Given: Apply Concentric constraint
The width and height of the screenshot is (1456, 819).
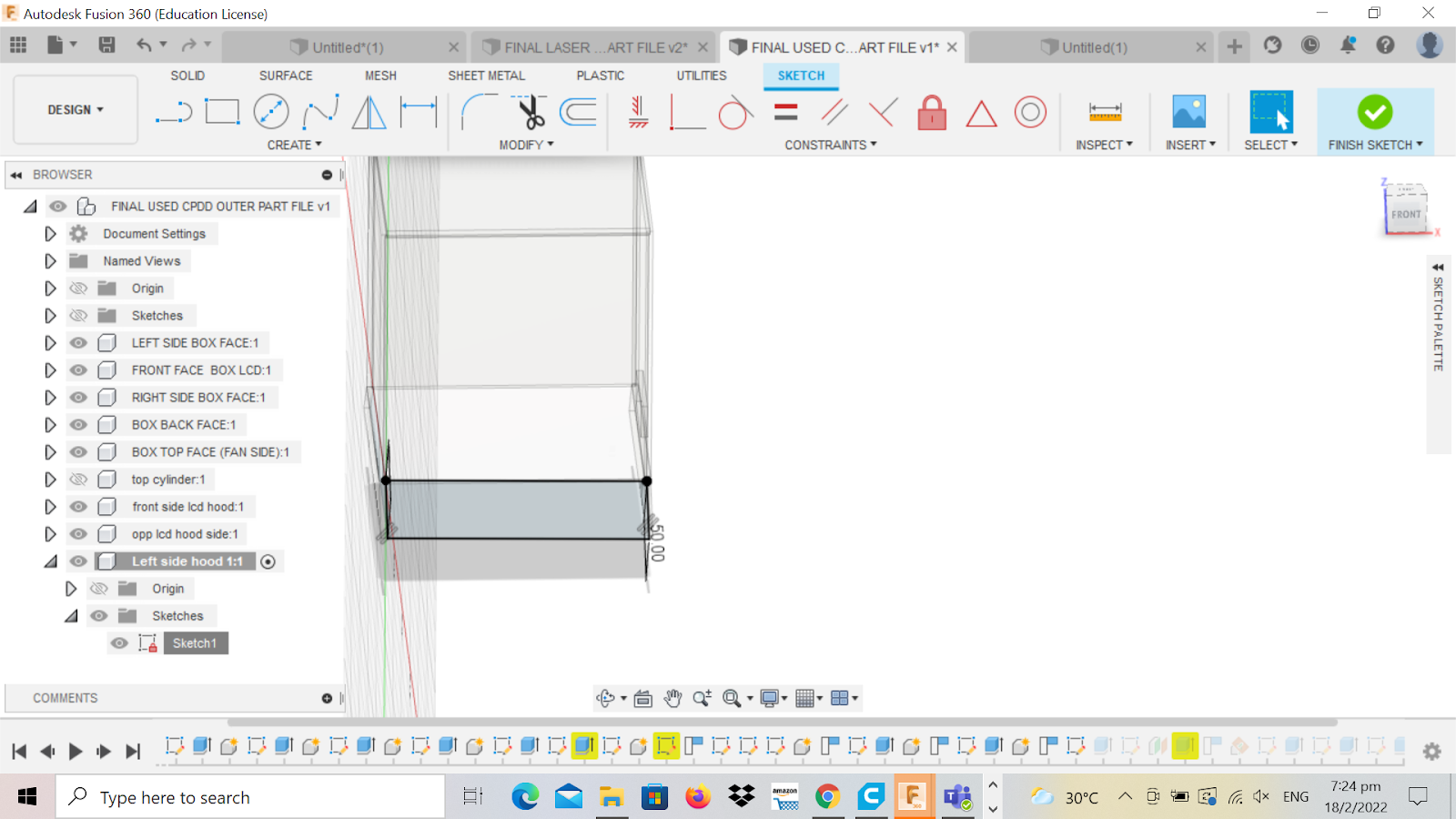Looking at the screenshot, I should click(1030, 113).
